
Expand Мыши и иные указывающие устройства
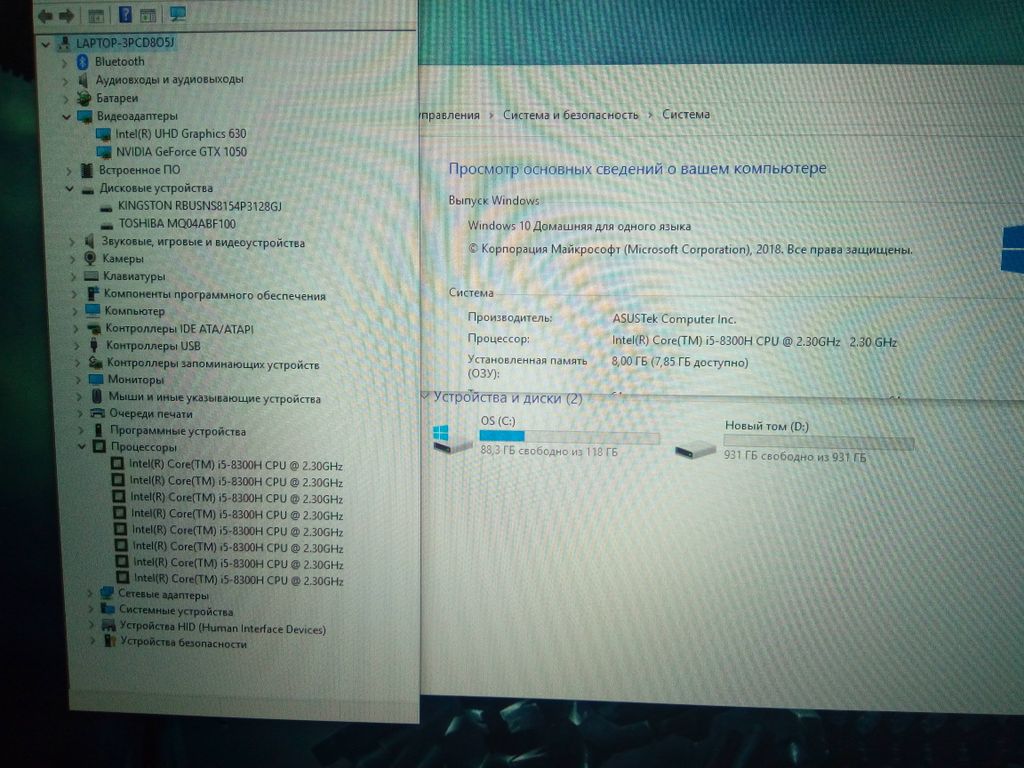click(79, 397)
